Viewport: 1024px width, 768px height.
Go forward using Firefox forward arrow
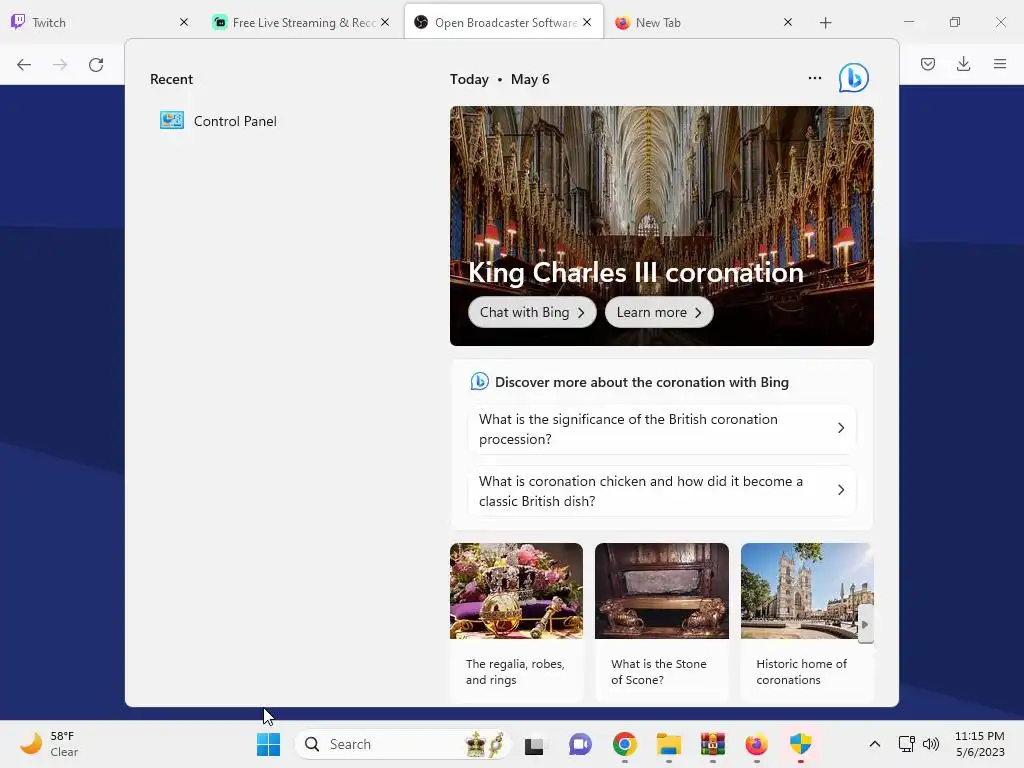(x=60, y=65)
